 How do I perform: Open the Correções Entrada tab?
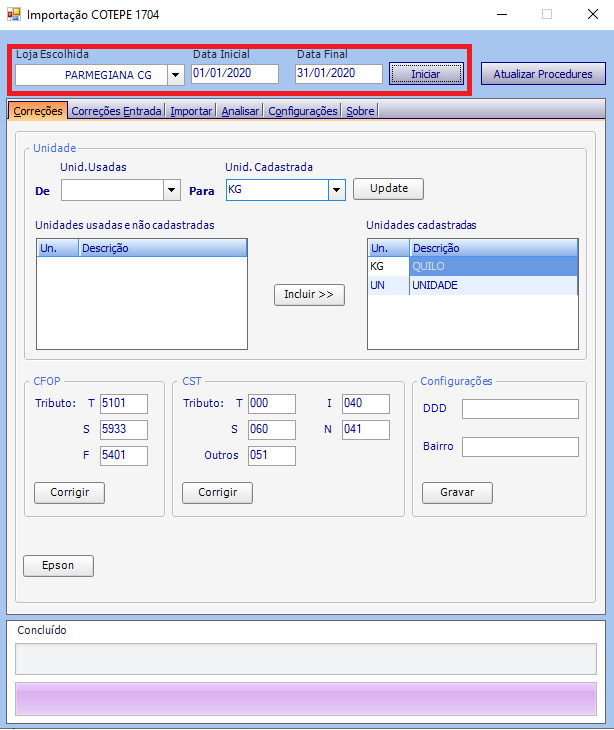[x=116, y=111]
